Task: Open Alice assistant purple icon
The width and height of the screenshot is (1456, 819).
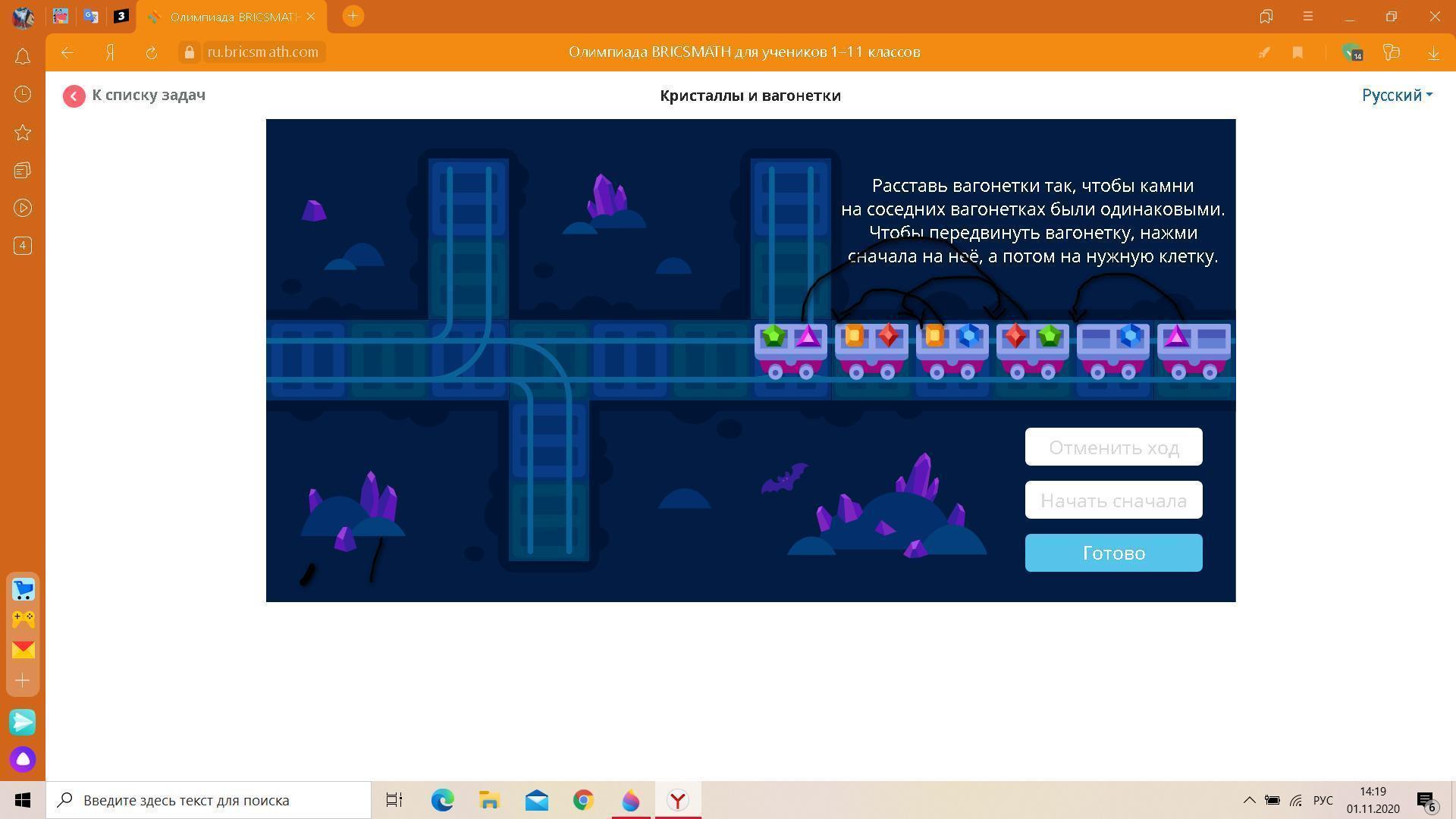Action: click(23, 759)
